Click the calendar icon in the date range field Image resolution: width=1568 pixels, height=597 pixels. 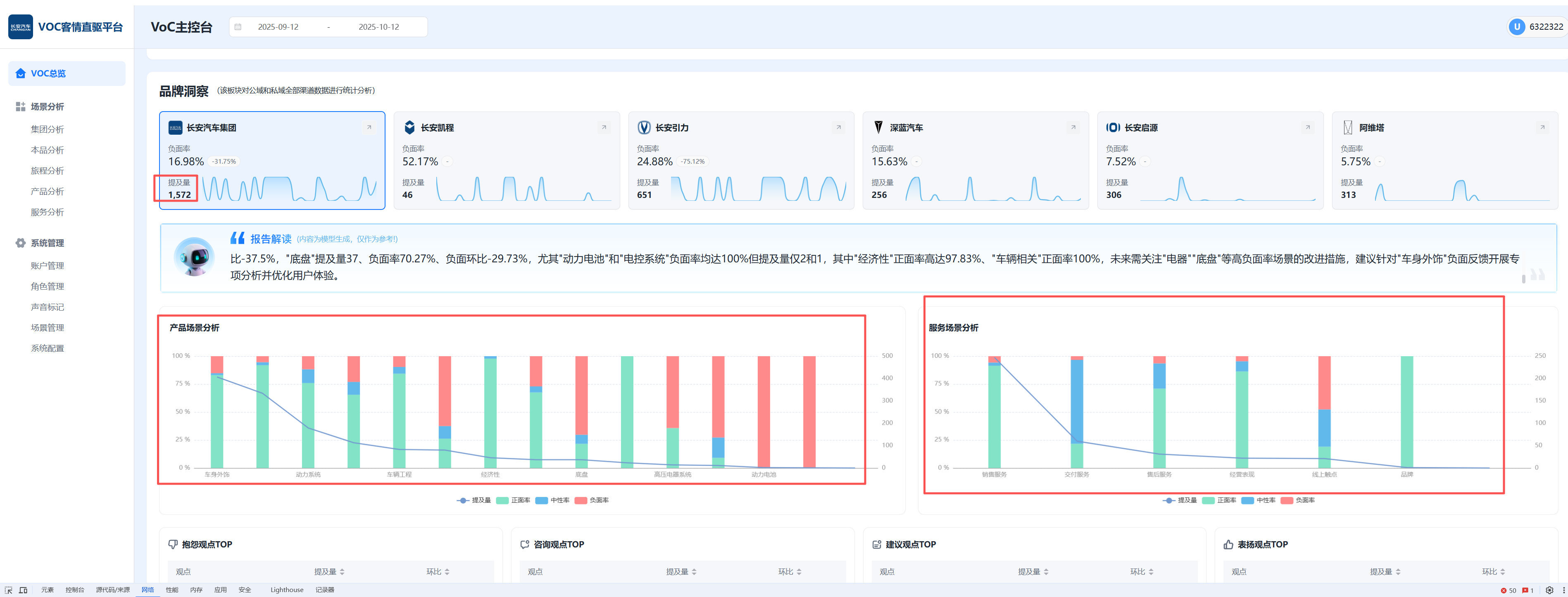pyautogui.click(x=238, y=27)
